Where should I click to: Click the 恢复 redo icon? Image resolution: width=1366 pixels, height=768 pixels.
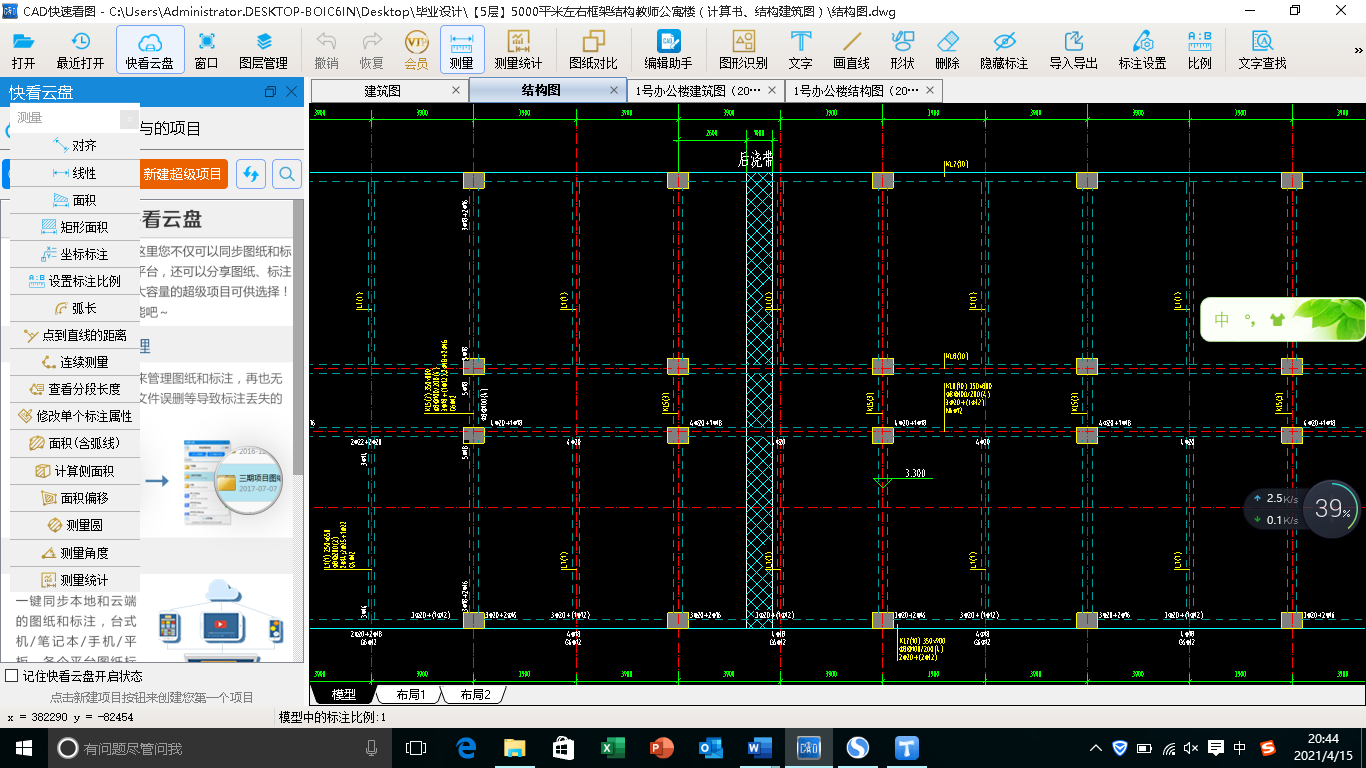pyautogui.click(x=372, y=50)
